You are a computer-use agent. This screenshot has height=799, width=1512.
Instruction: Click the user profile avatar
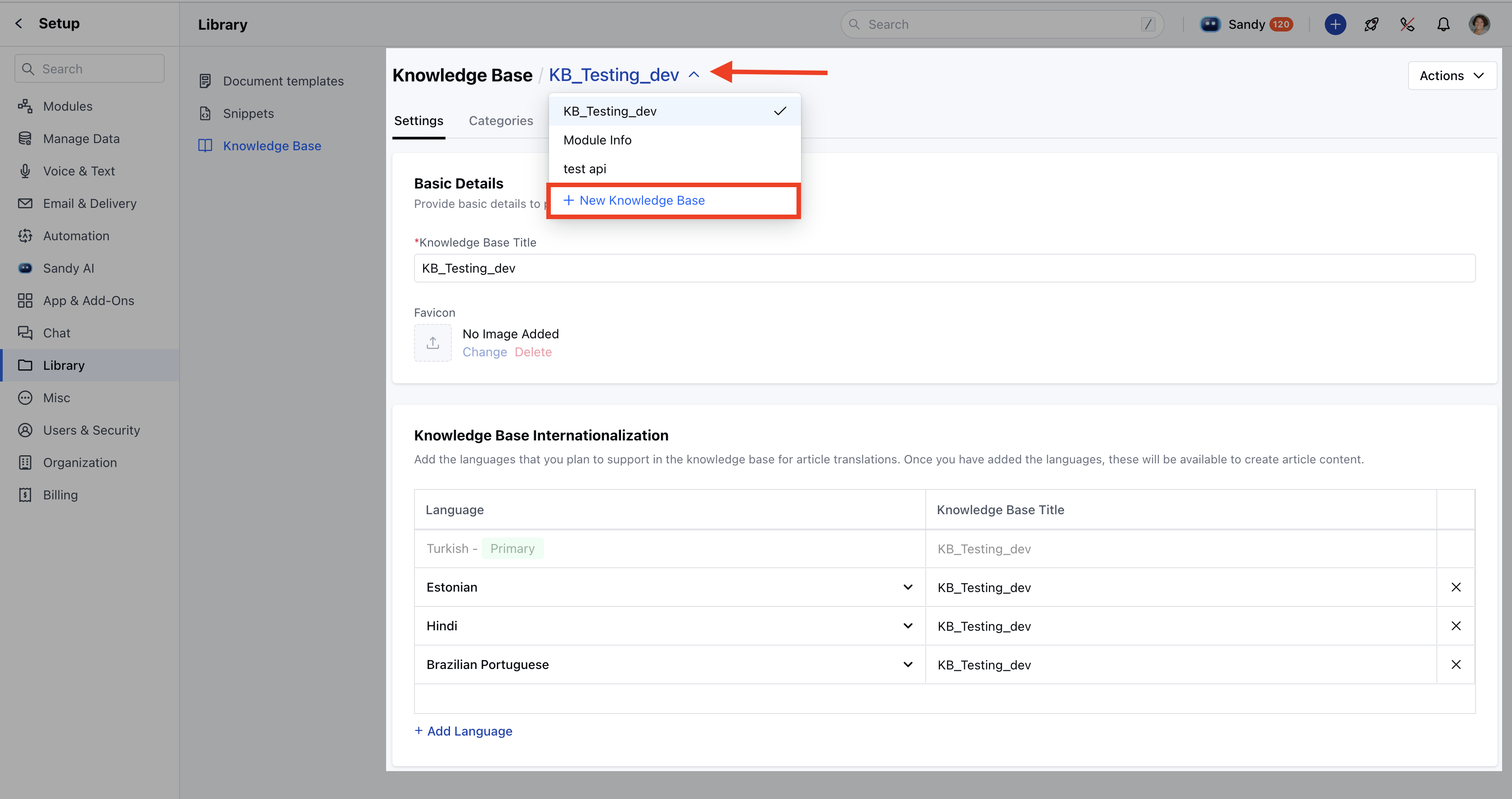[1479, 24]
